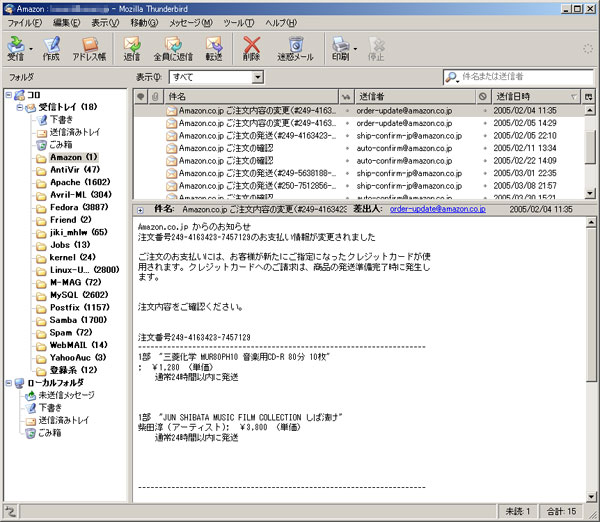Click the 件名または送信者 search field
600x522 pixels.
tap(524, 76)
